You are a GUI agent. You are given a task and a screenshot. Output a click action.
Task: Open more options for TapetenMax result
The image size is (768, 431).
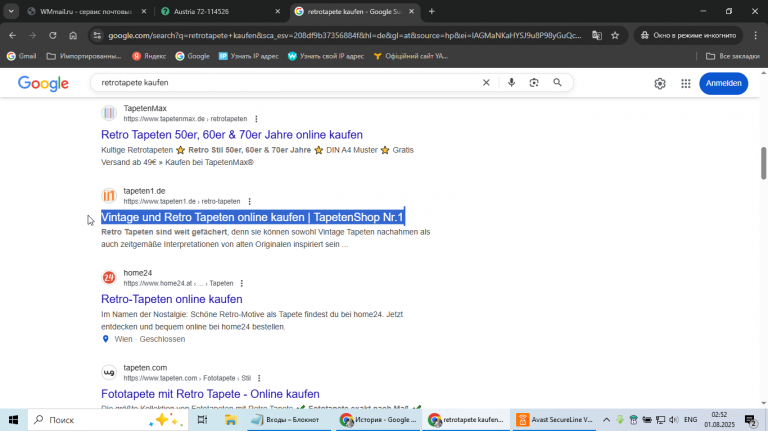tap(256, 119)
